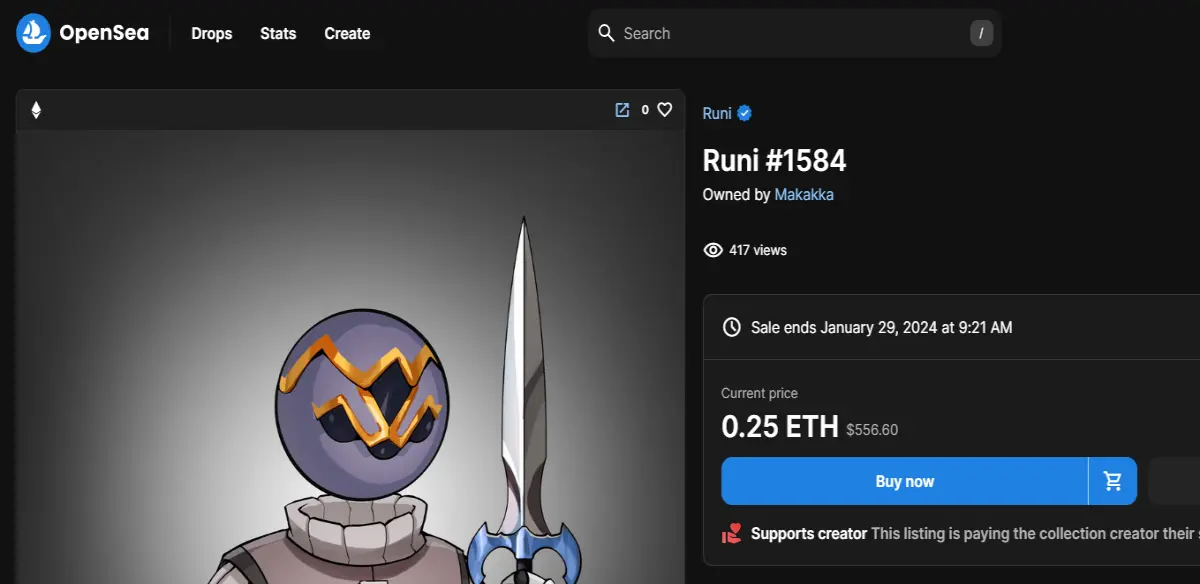Click the clock icon beside sale end

point(732,327)
